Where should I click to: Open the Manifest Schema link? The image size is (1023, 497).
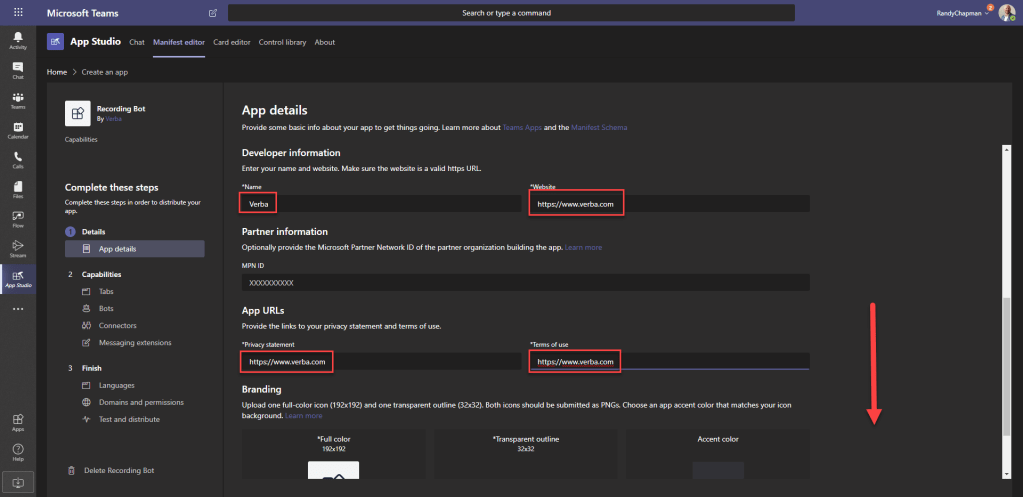(598, 128)
